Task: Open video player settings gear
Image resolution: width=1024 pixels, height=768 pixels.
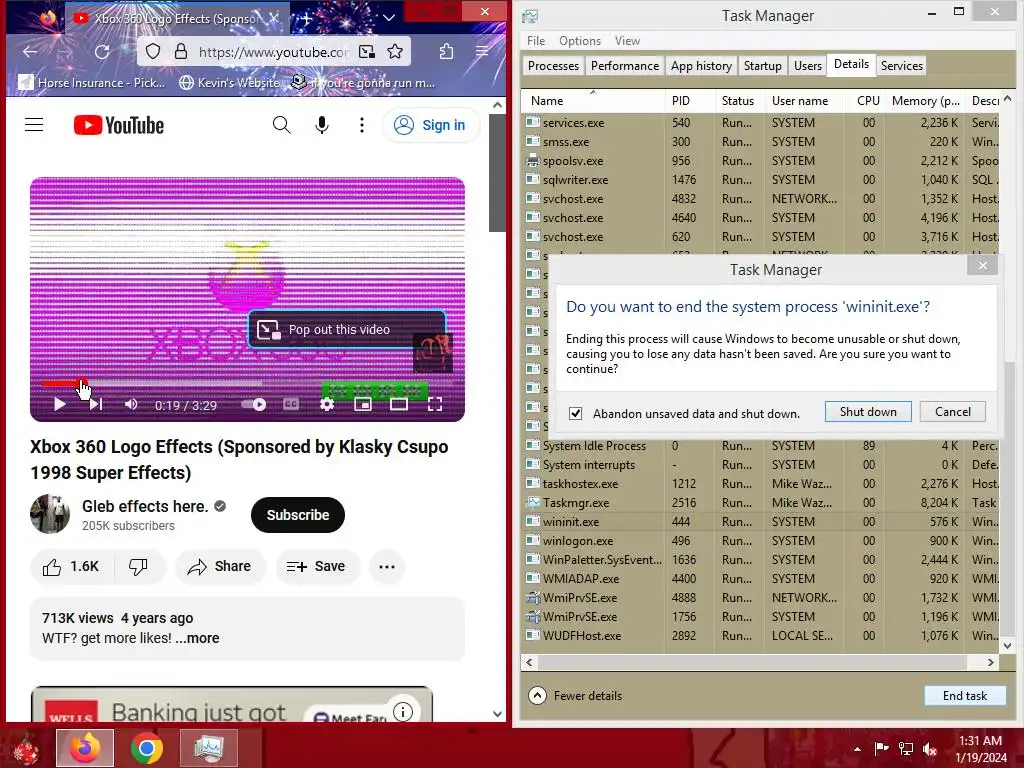Action: click(x=327, y=405)
